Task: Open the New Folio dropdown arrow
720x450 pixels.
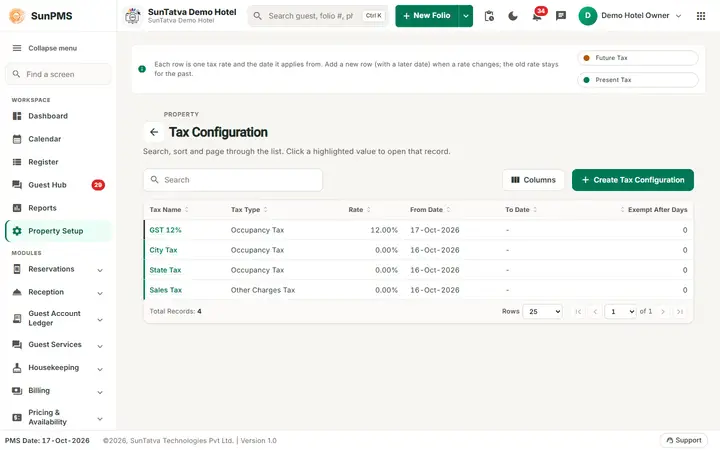Action: point(466,16)
